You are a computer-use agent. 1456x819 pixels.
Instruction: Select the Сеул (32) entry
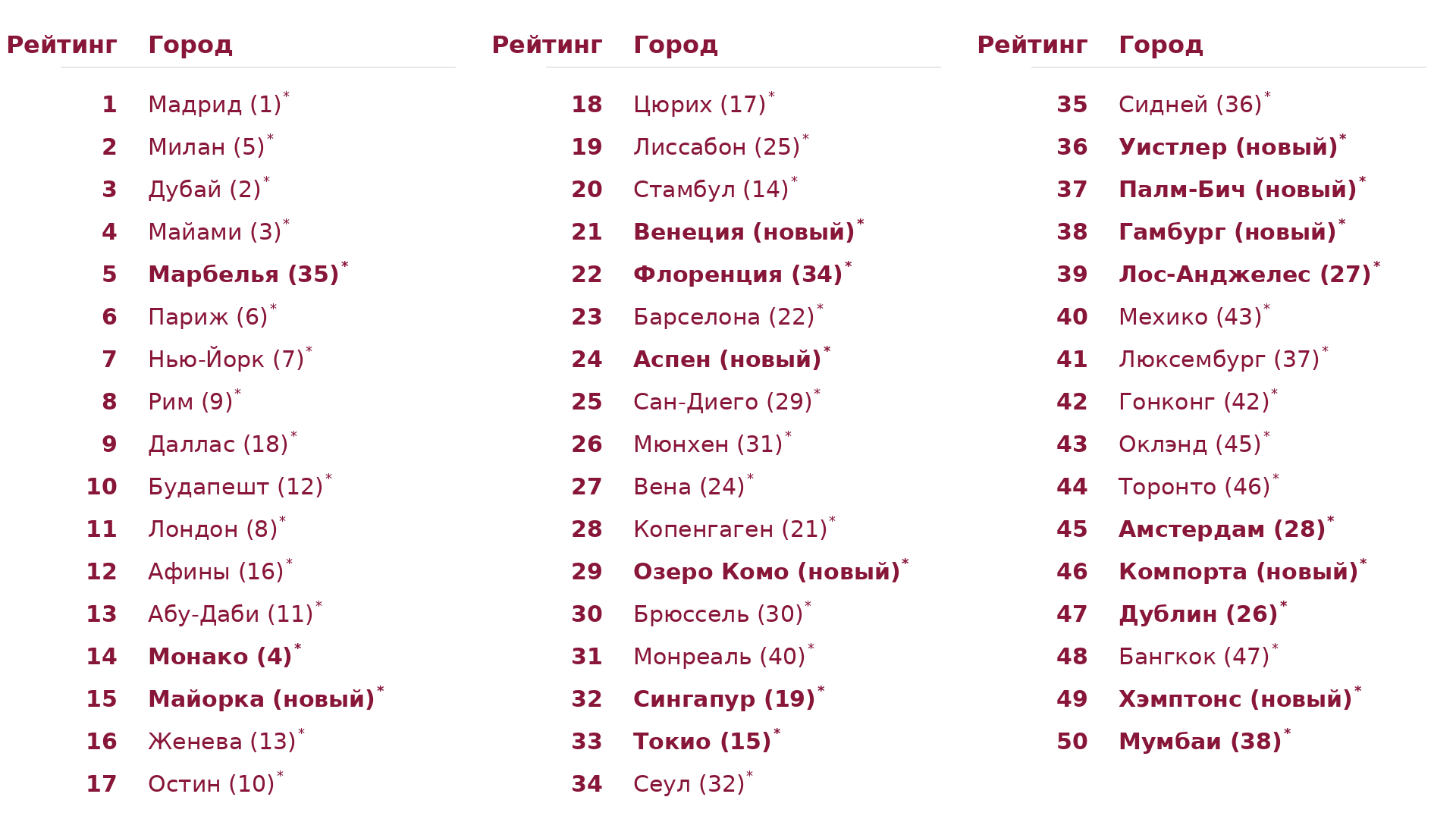tap(689, 784)
